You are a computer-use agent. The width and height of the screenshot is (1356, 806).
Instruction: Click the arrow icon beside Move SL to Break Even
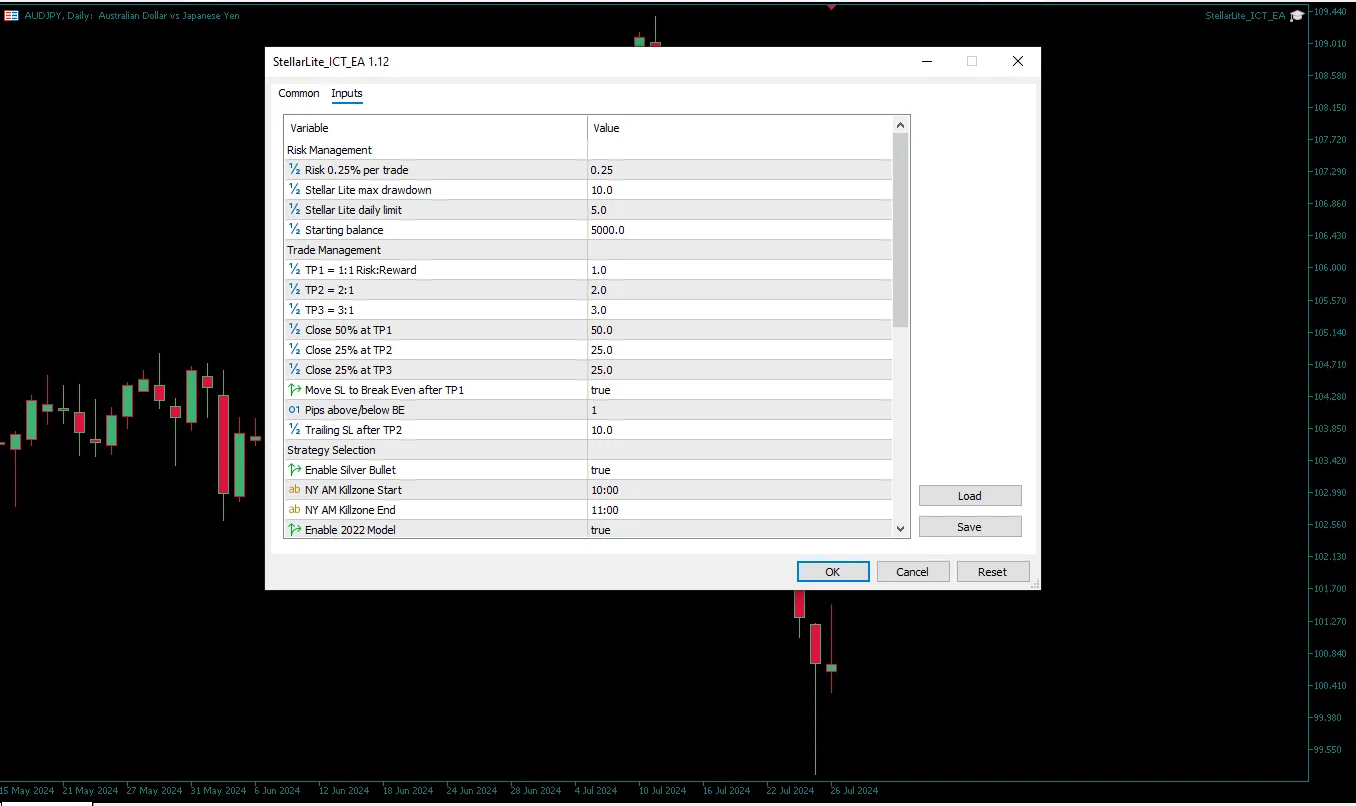click(294, 390)
